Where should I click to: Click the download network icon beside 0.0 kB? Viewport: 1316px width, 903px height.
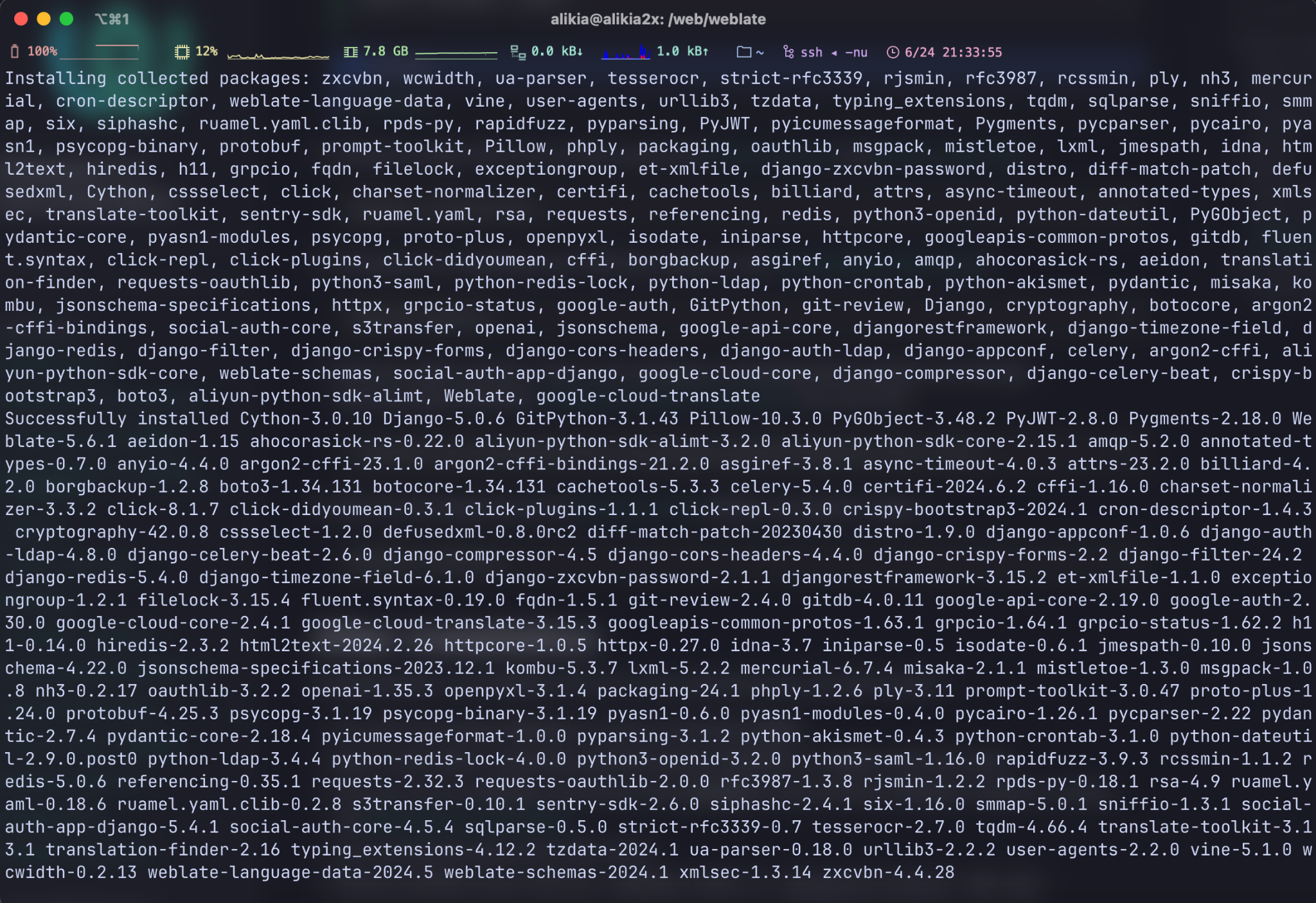tap(518, 51)
